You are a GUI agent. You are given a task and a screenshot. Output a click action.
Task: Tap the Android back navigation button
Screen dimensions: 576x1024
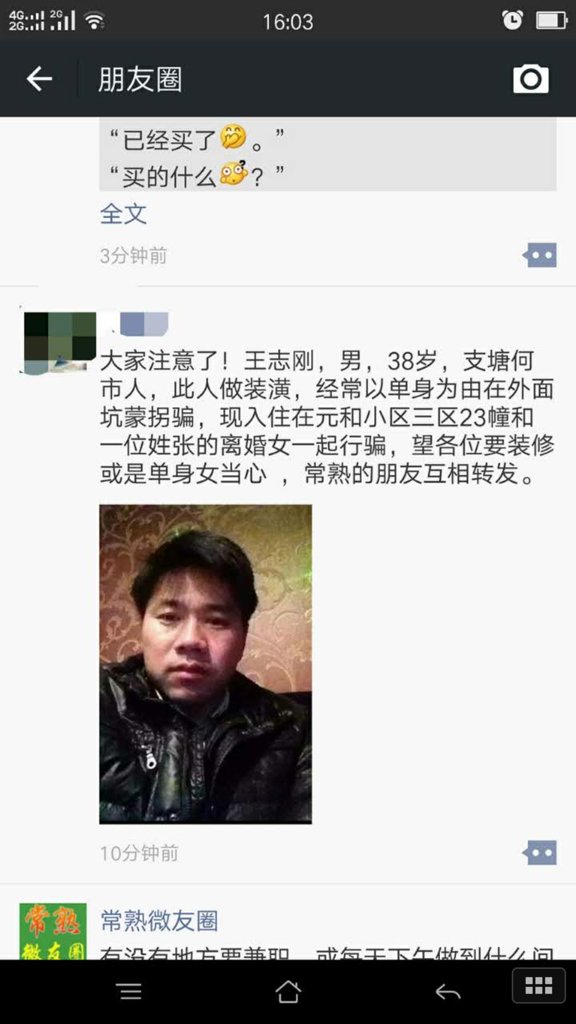tap(448, 992)
